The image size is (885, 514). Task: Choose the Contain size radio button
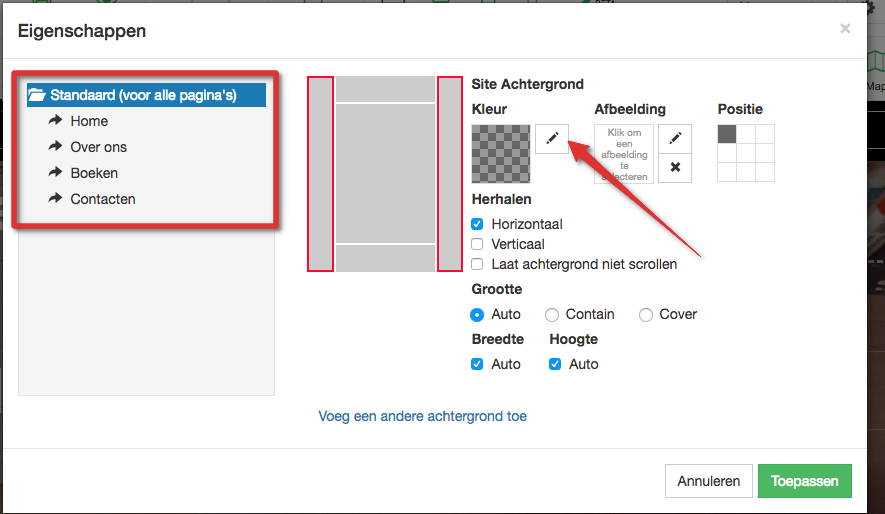tap(552, 315)
